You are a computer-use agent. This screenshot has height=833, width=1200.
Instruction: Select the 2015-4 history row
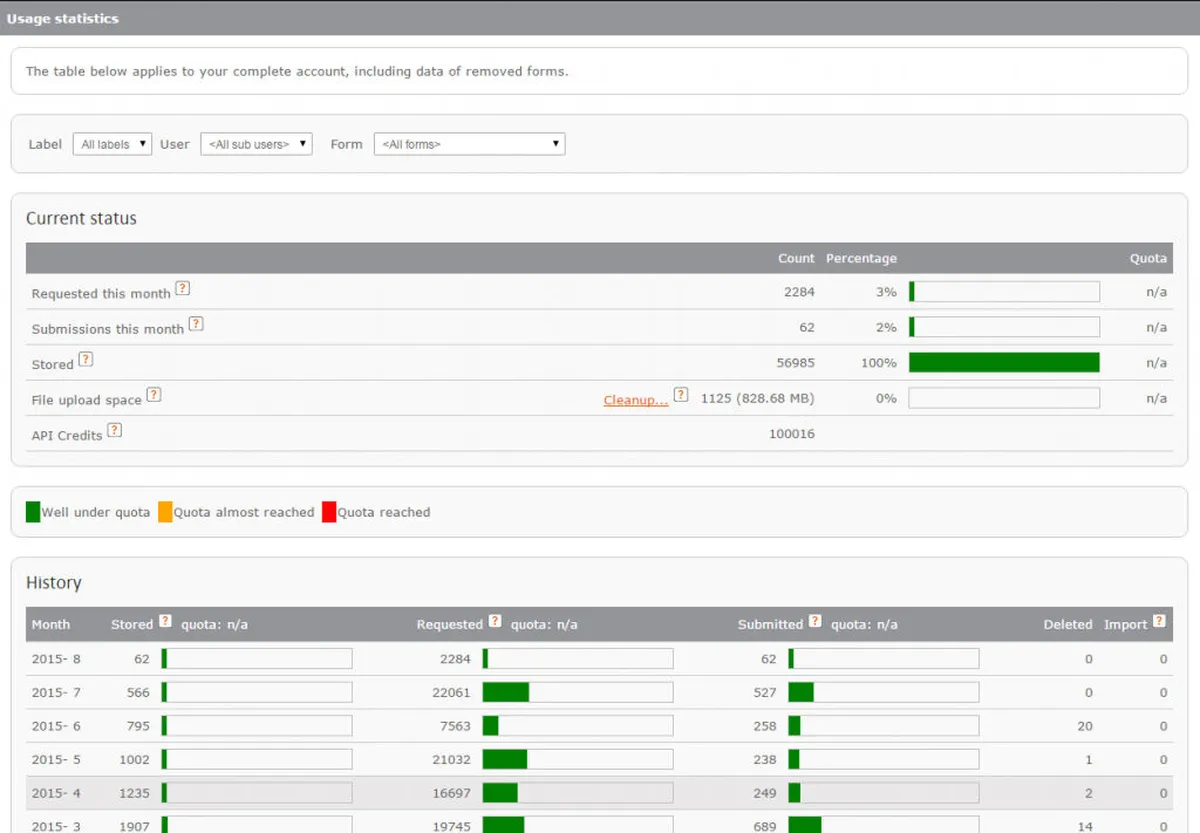600,793
